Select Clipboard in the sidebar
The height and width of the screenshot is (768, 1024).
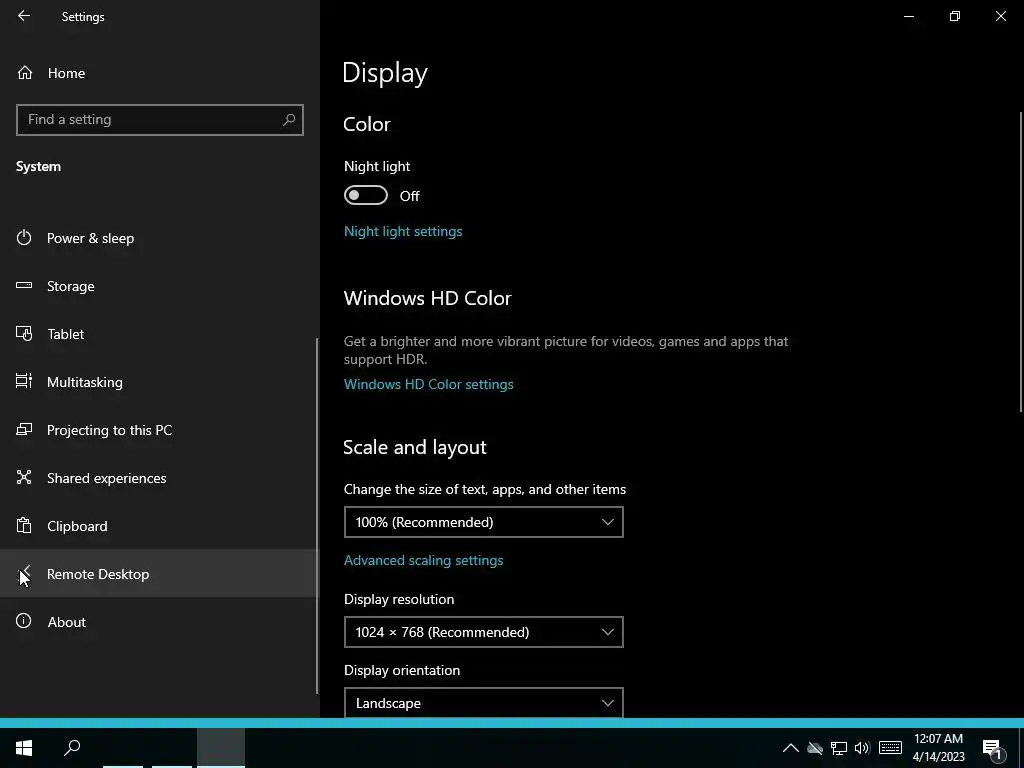pyautogui.click(x=160, y=526)
